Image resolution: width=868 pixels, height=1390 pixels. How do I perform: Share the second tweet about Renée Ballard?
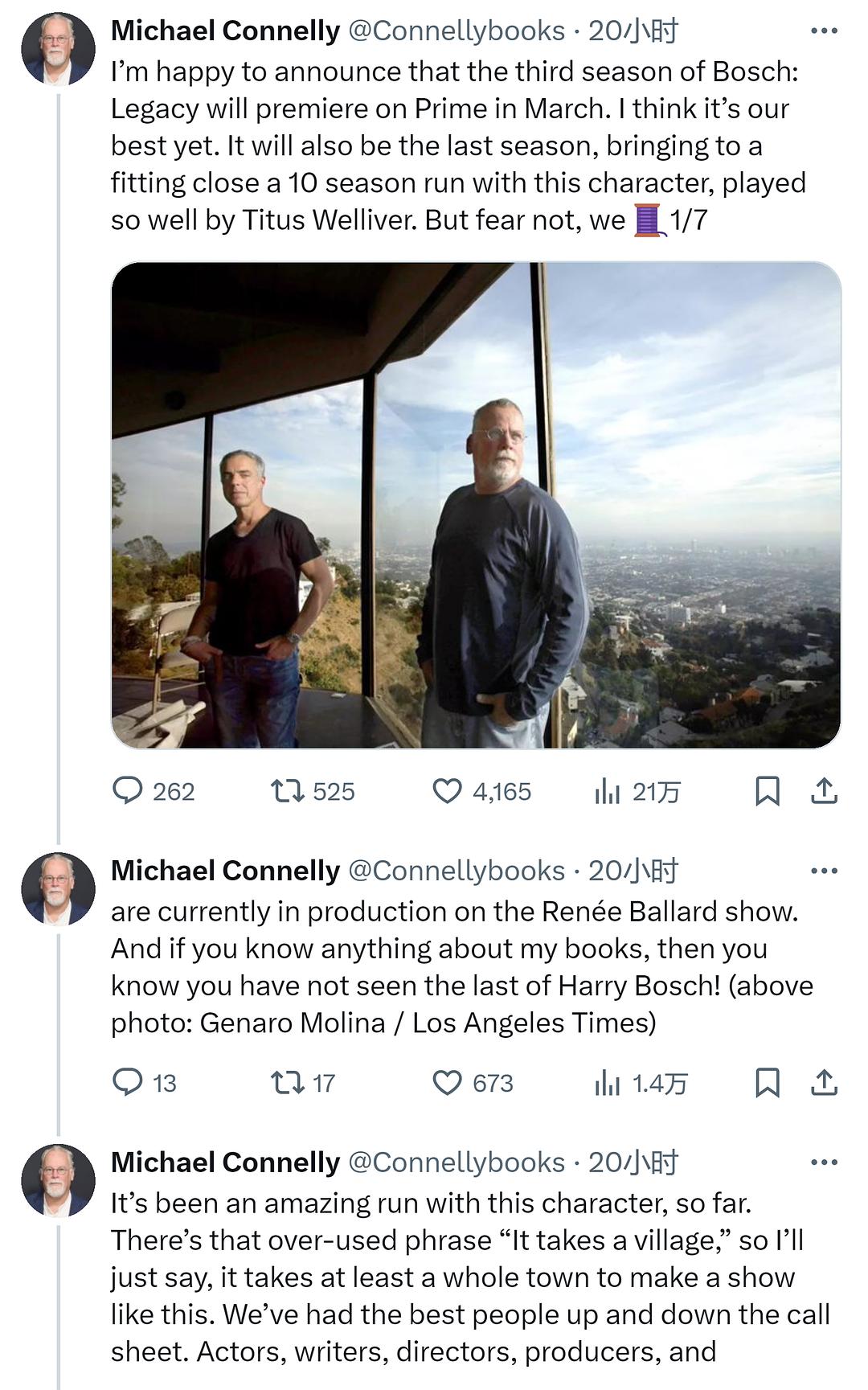click(824, 1082)
